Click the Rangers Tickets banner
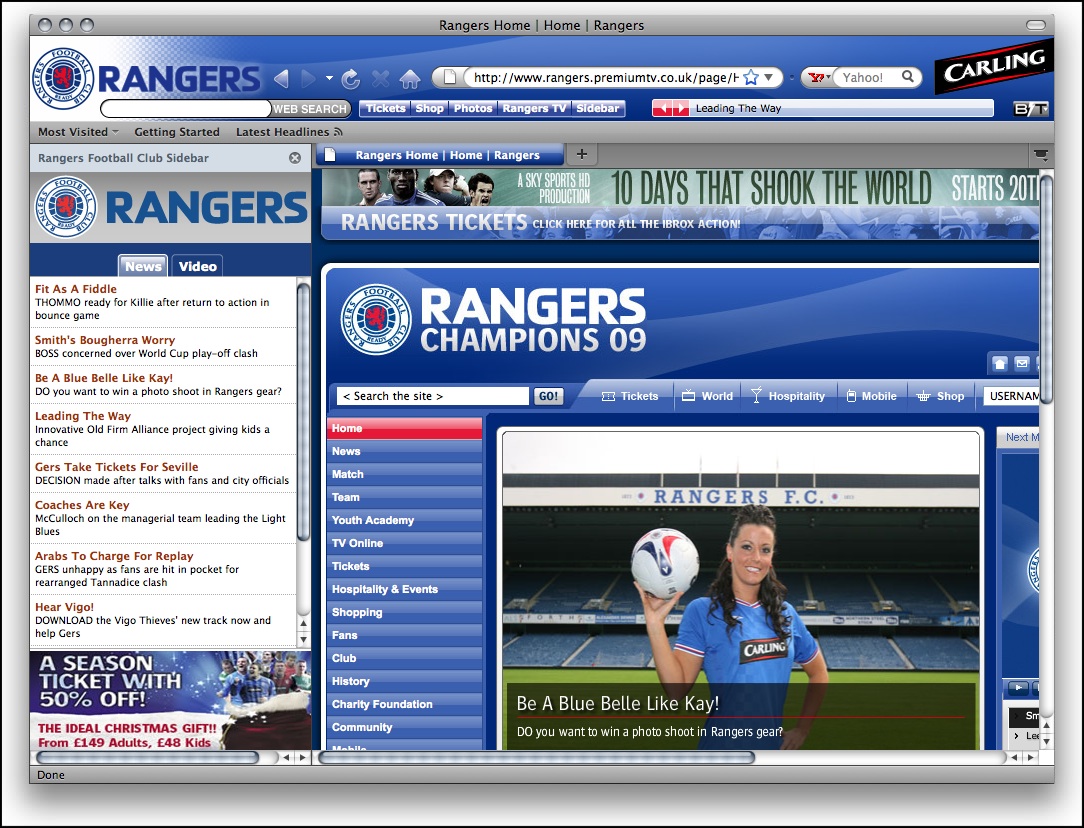The width and height of the screenshot is (1084, 828). point(680,223)
